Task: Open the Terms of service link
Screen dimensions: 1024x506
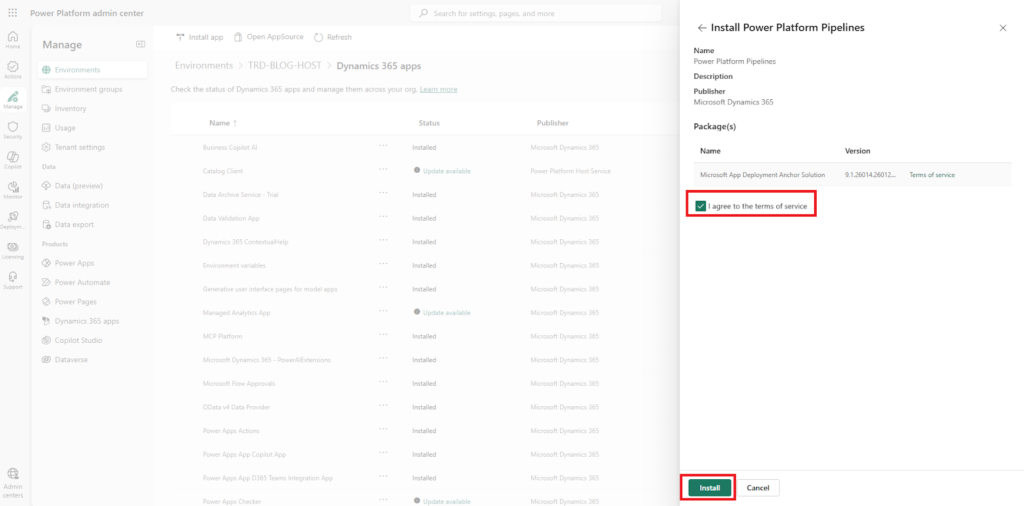Action: 931,175
